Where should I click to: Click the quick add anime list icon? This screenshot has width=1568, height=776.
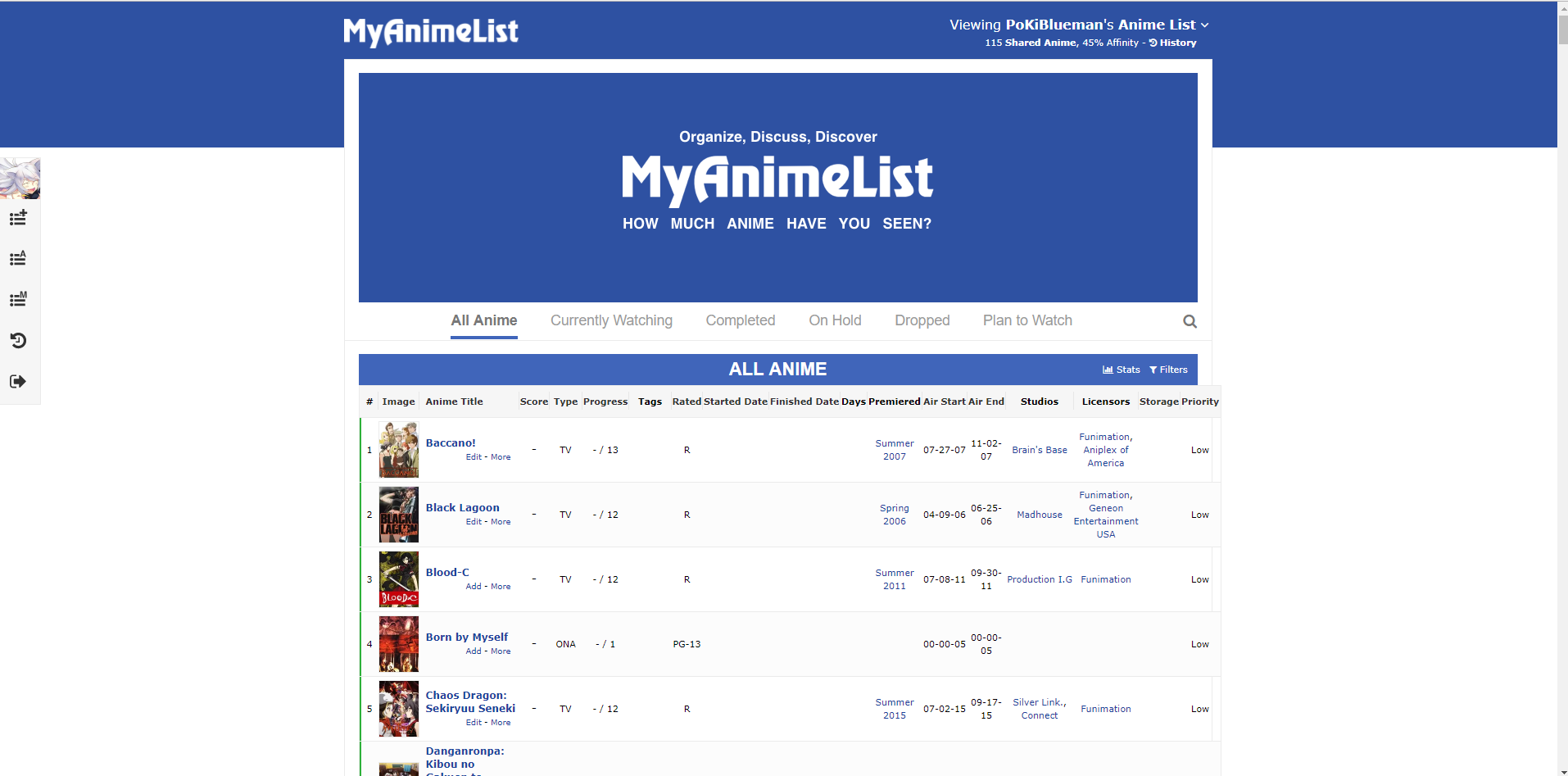coord(18,218)
